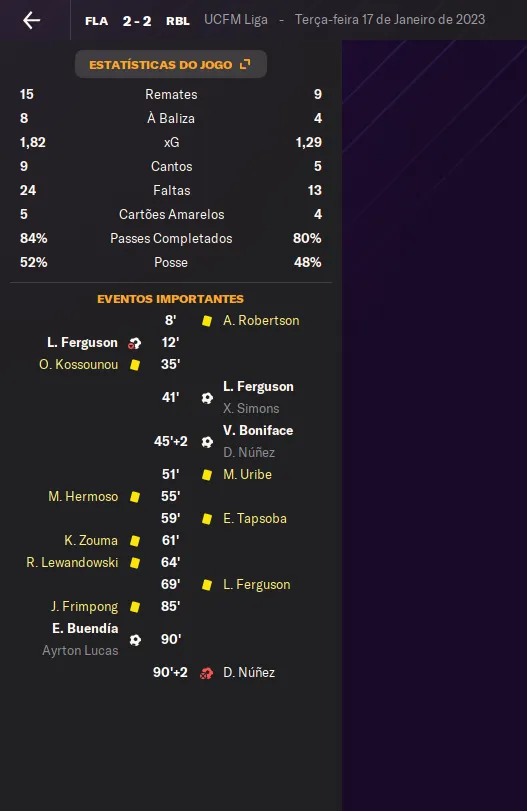Open player V. Boniface's profile
The height and width of the screenshot is (811, 527).
pos(258,430)
